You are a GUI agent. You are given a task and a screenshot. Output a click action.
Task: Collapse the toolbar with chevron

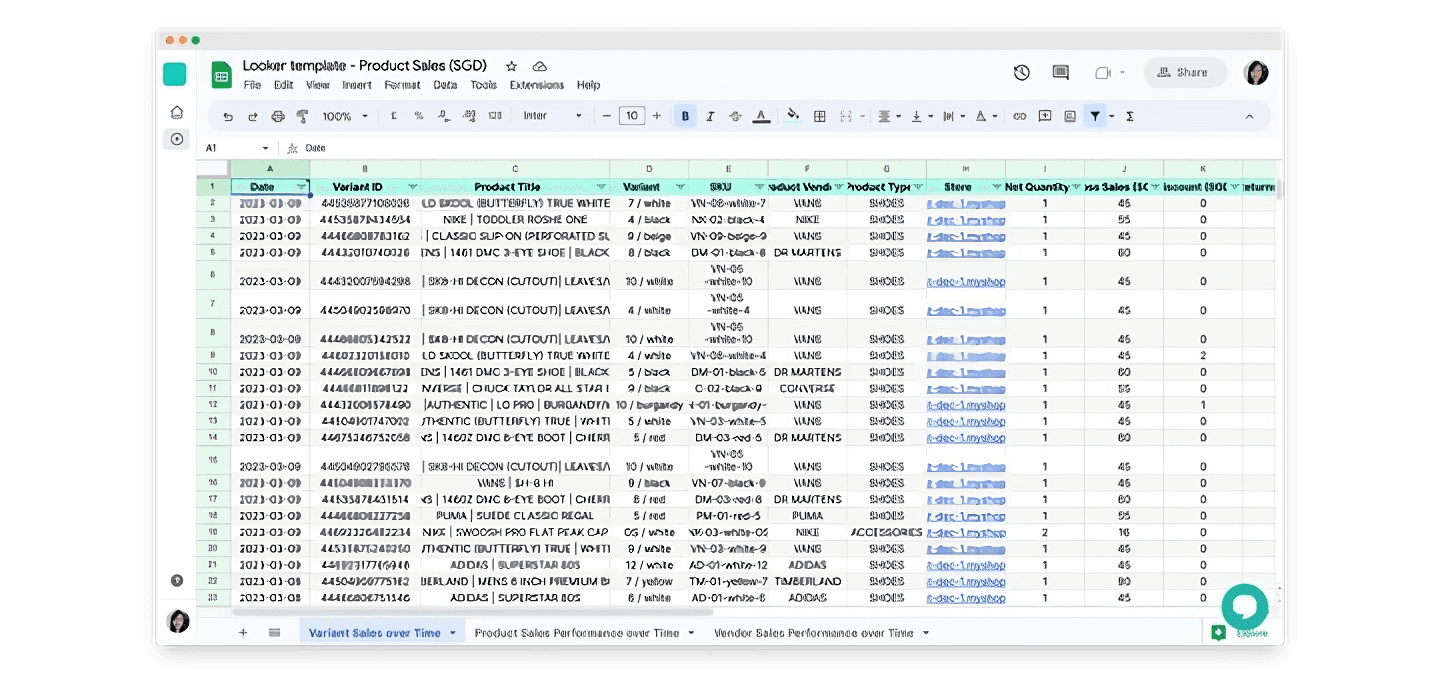(1249, 116)
